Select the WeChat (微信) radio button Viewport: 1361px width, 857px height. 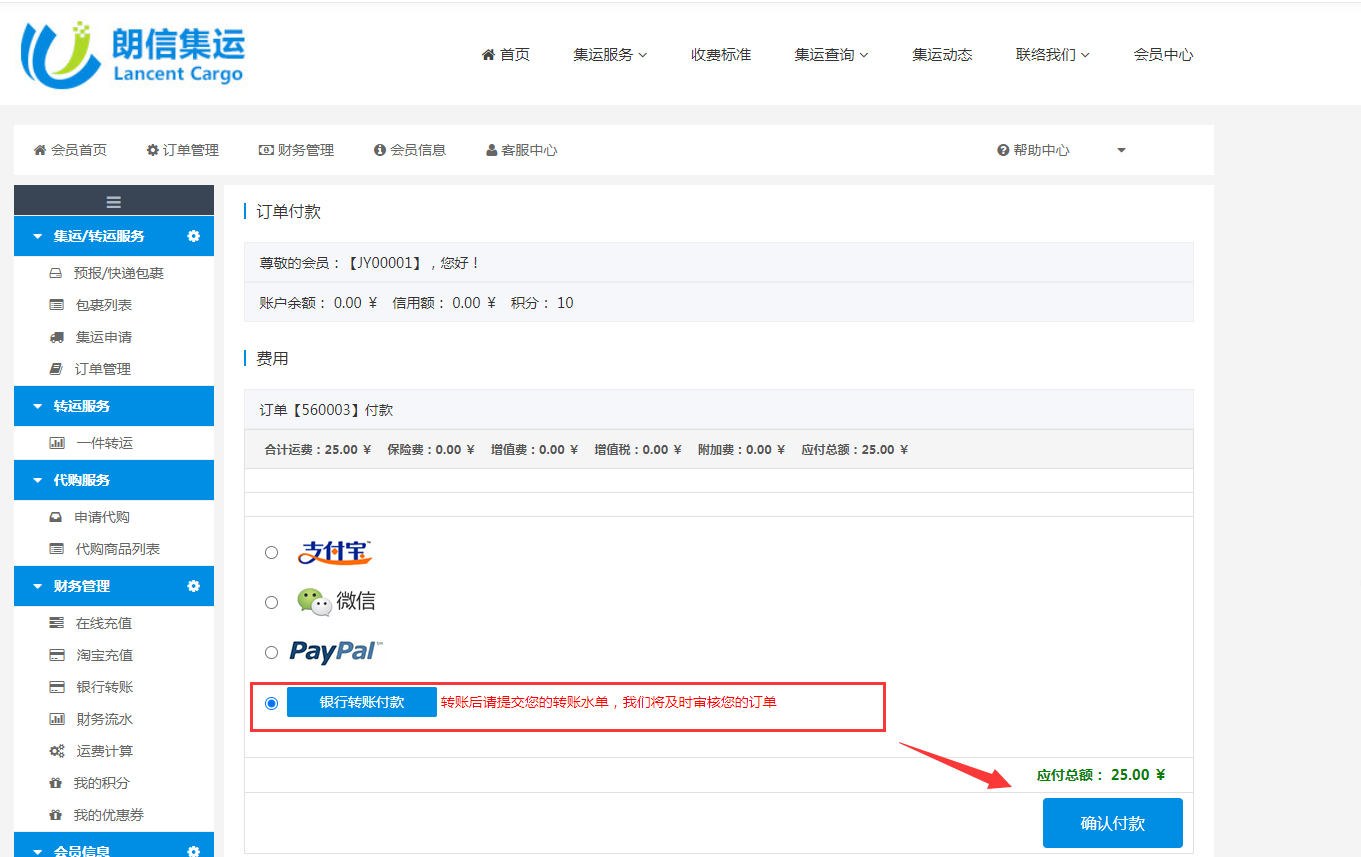pos(271,602)
